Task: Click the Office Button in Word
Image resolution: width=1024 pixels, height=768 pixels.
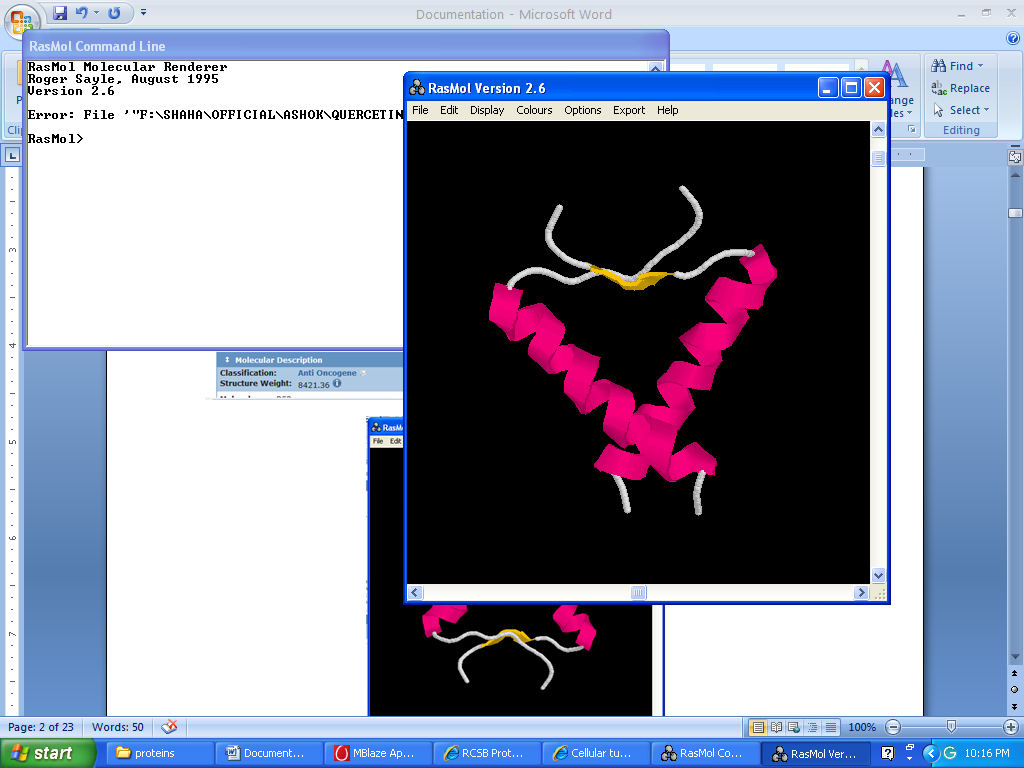Action: tap(21, 20)
